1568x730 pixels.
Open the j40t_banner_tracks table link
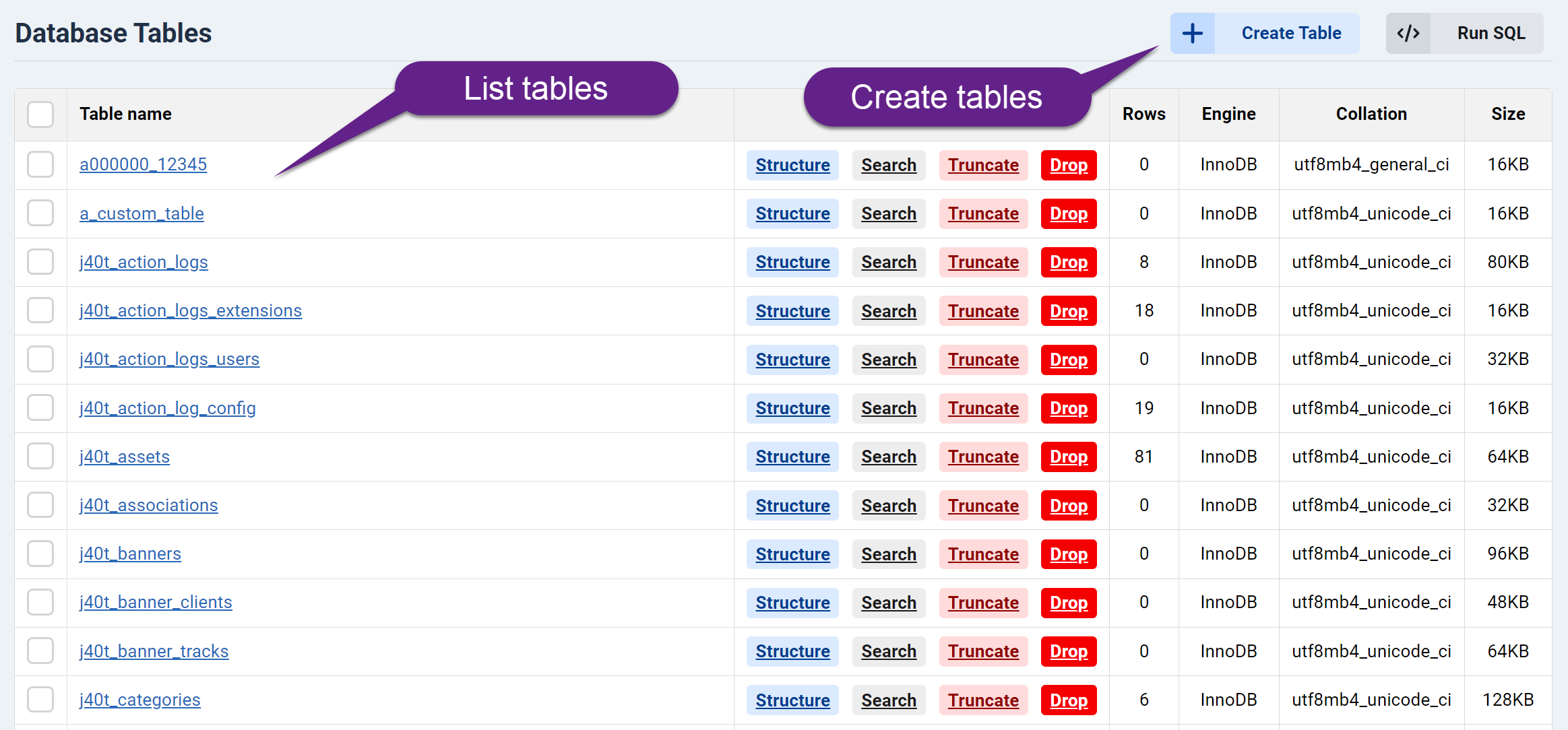(x=154, y=651)
